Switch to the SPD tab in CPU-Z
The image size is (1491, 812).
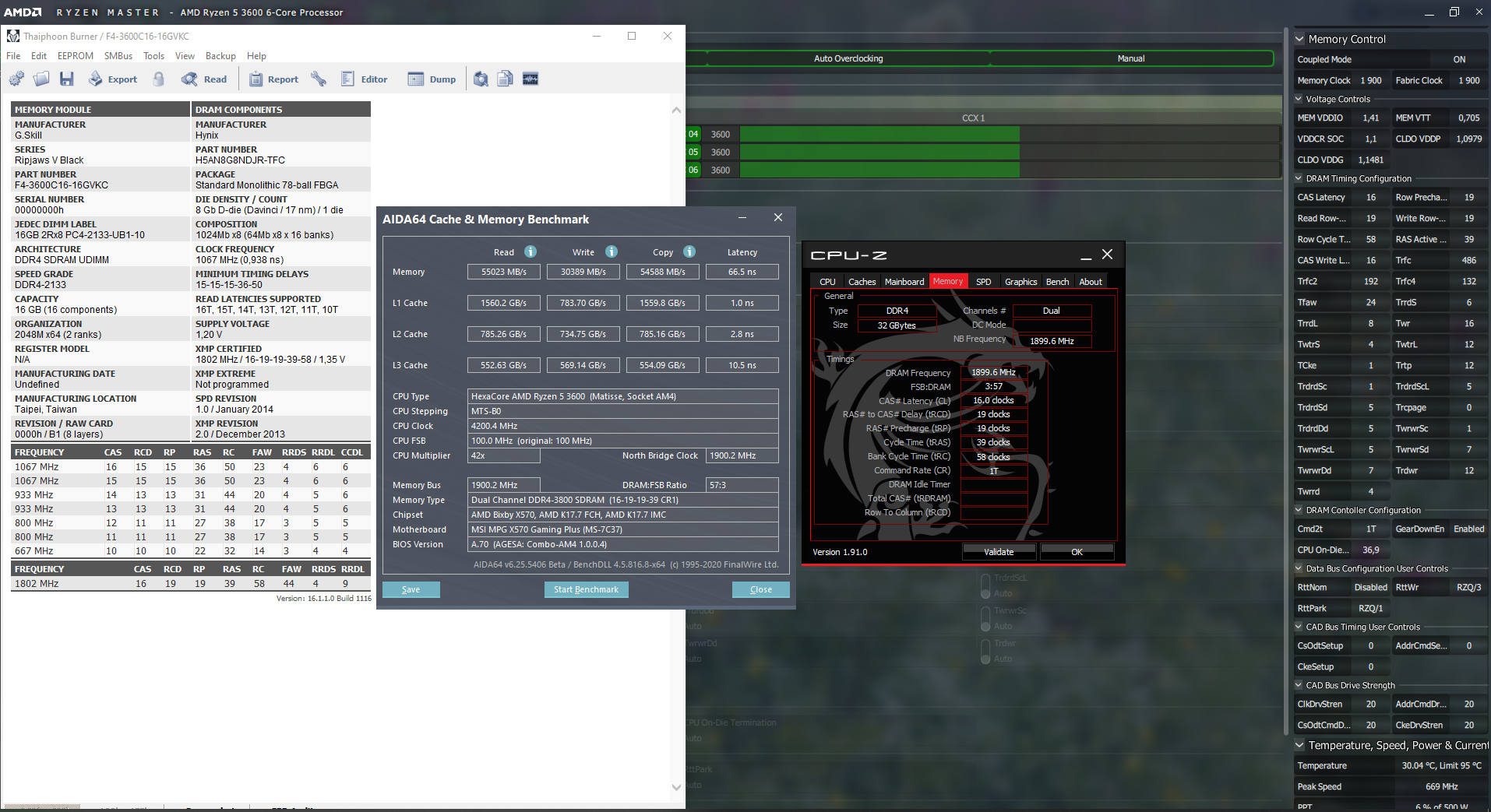coord(983,282)
